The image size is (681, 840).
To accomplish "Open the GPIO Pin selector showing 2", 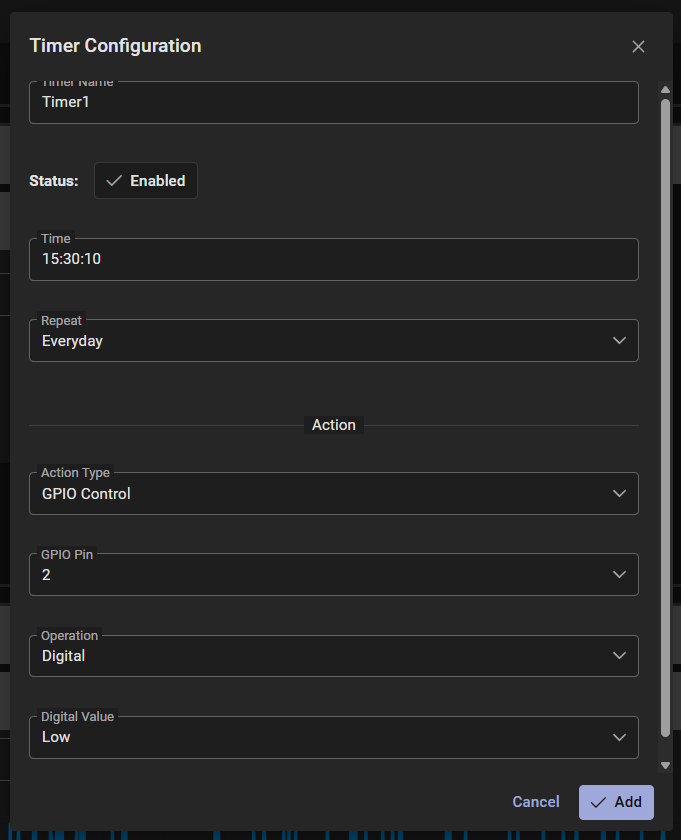I will pyautogui.click(x=334, y=574).
